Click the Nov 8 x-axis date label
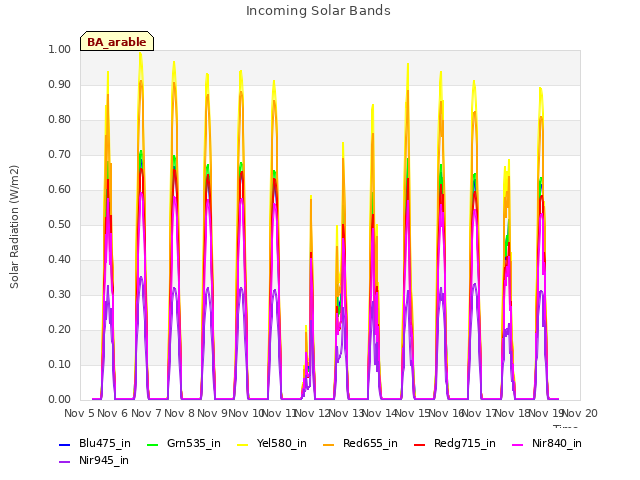Image resolution: width=640 pixels, height=480 pixels. [x=179, y=413]
